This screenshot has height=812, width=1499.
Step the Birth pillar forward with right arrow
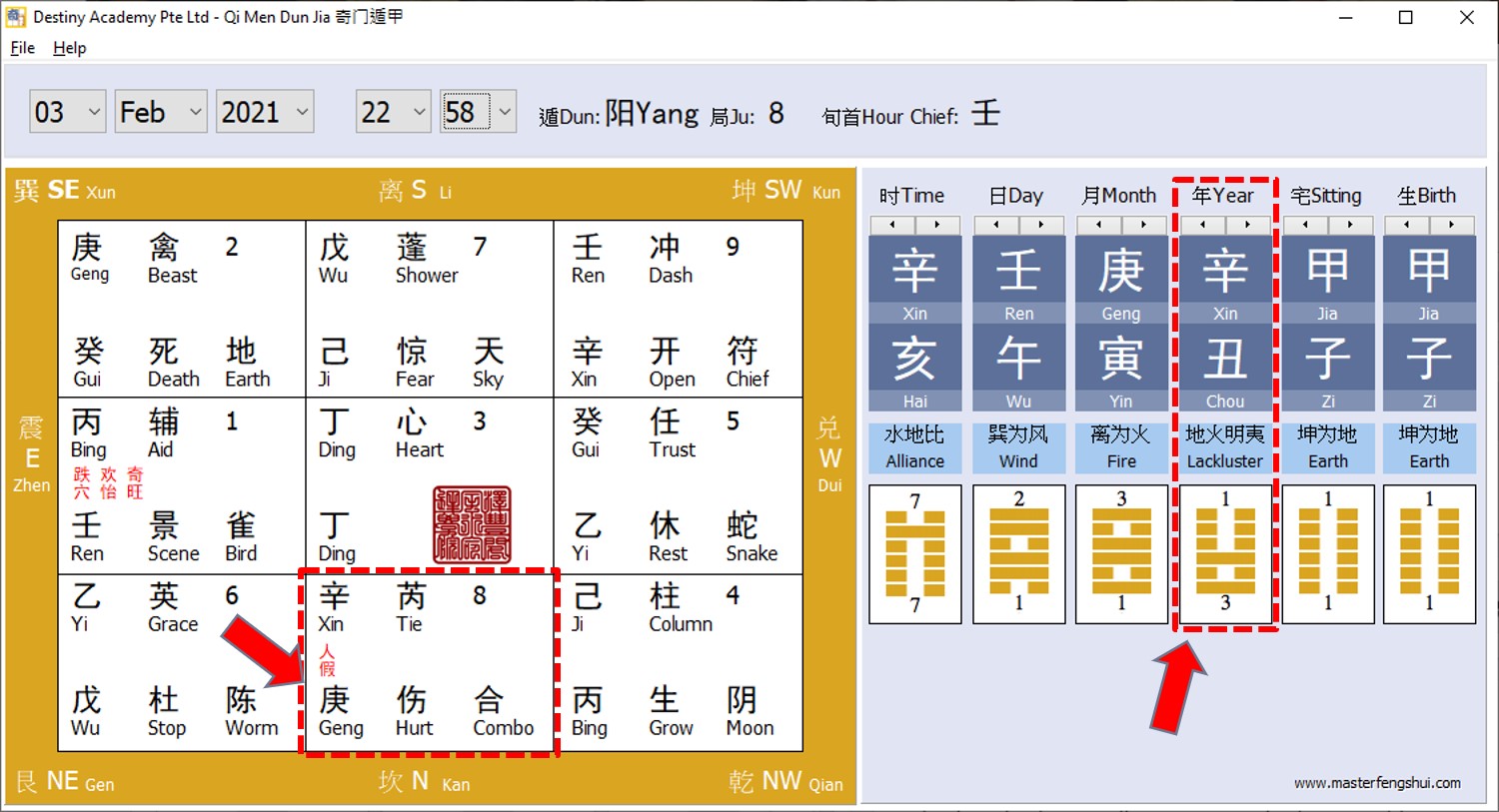1453,225
